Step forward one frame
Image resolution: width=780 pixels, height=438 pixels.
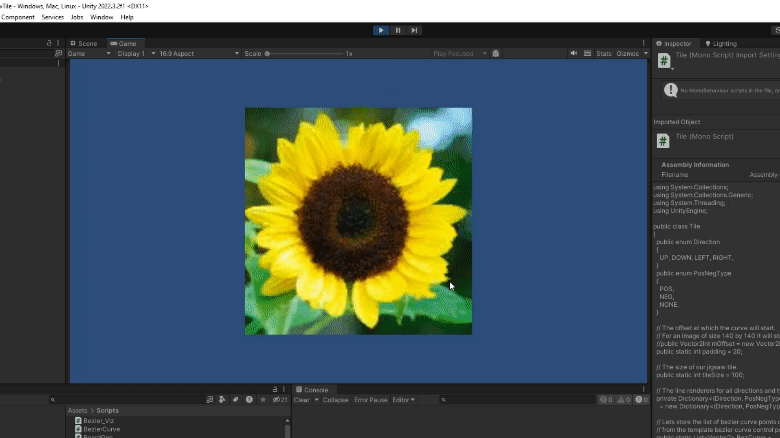coord(414,30)
